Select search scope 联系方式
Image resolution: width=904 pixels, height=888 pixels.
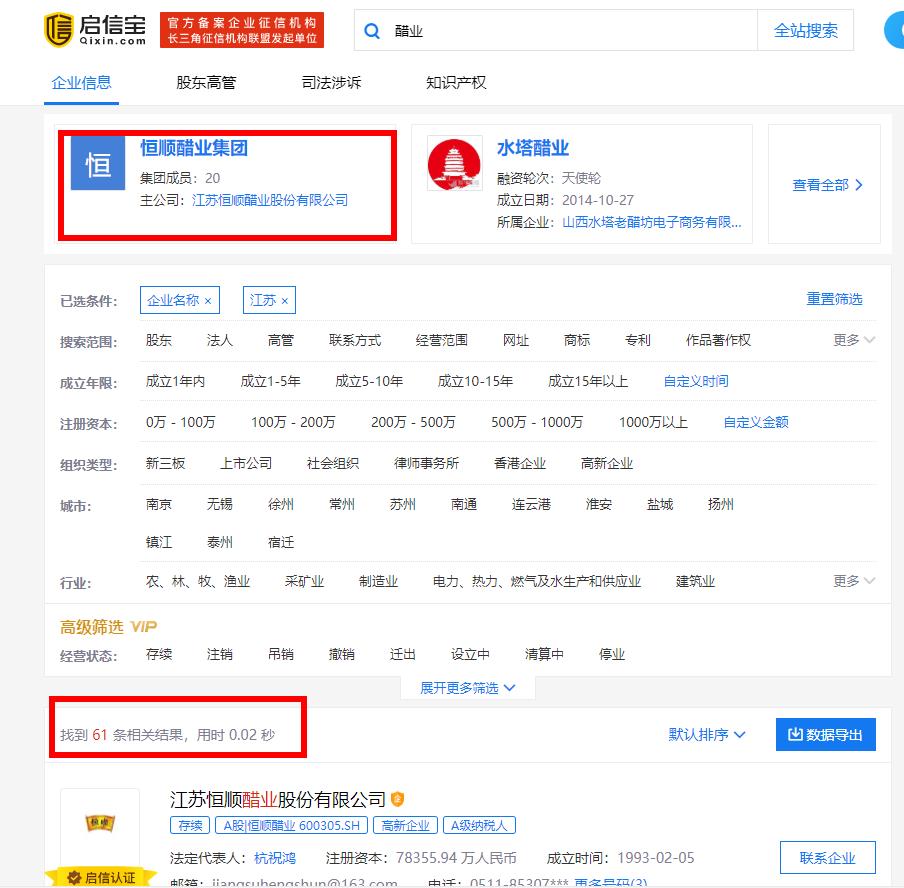(x=355, y=340)
